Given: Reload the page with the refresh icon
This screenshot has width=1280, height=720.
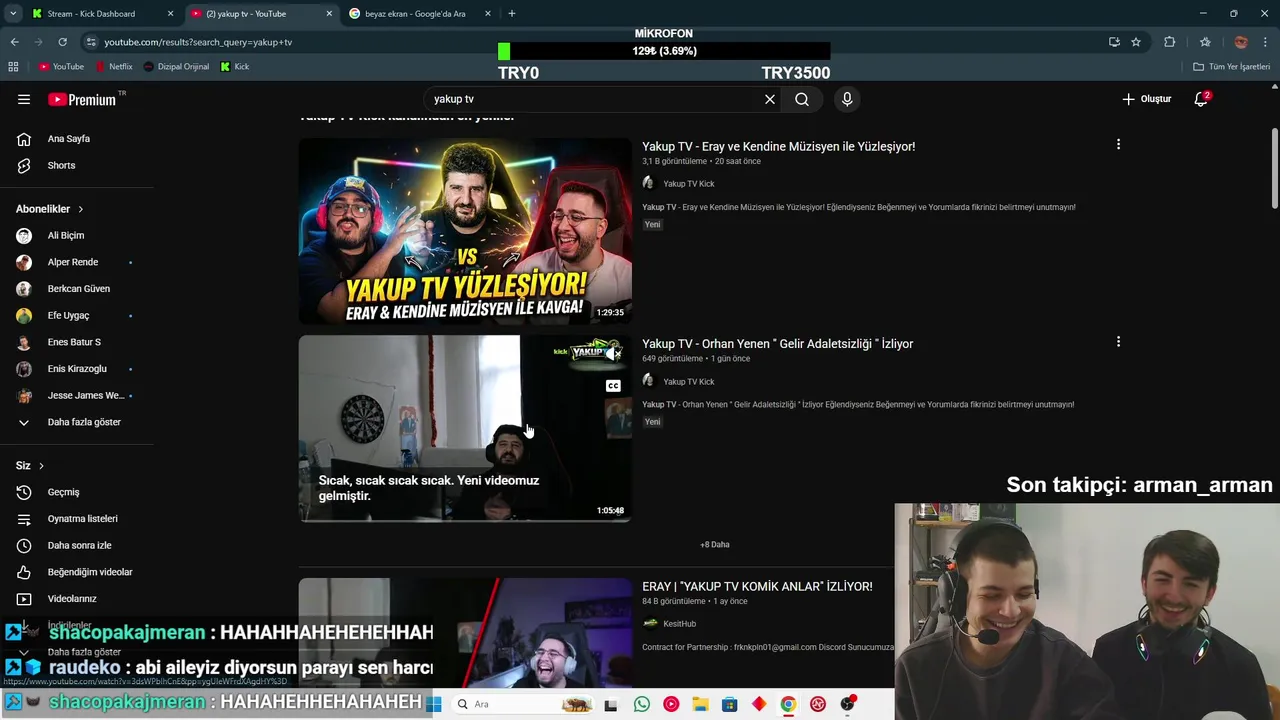Looking at the screenshot, I should [x=62, y=42].
